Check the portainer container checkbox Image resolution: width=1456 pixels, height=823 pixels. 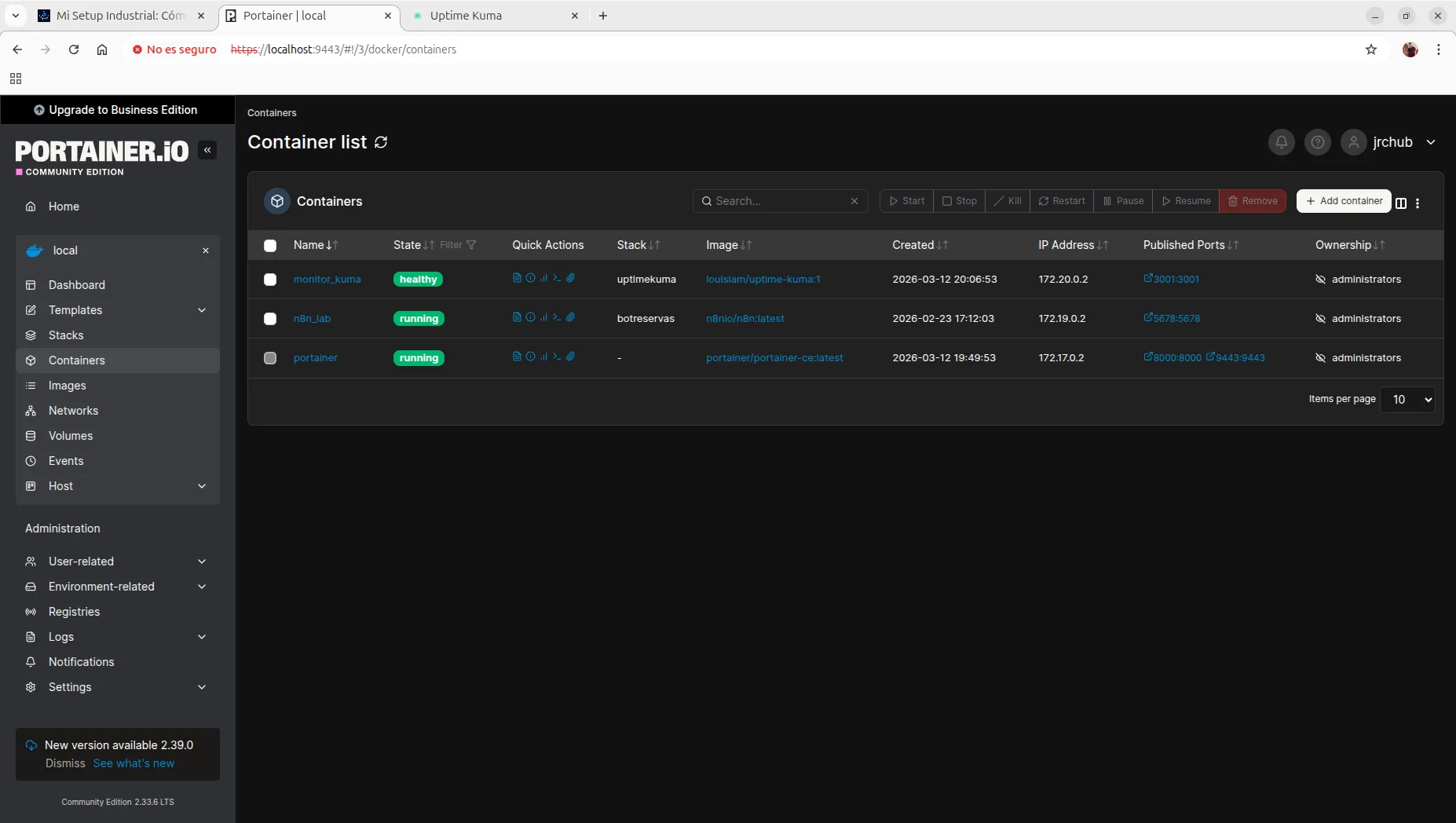[x=270, y=358]
